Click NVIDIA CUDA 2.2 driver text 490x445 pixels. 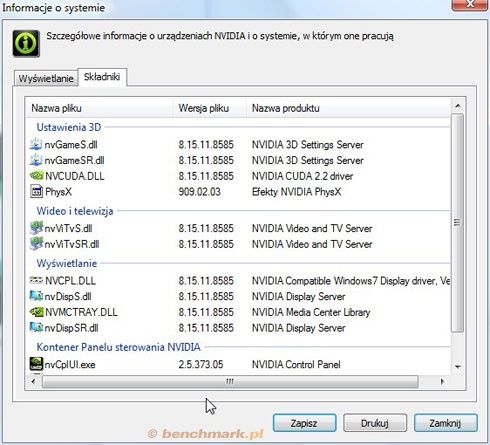(x=302, y=176)
